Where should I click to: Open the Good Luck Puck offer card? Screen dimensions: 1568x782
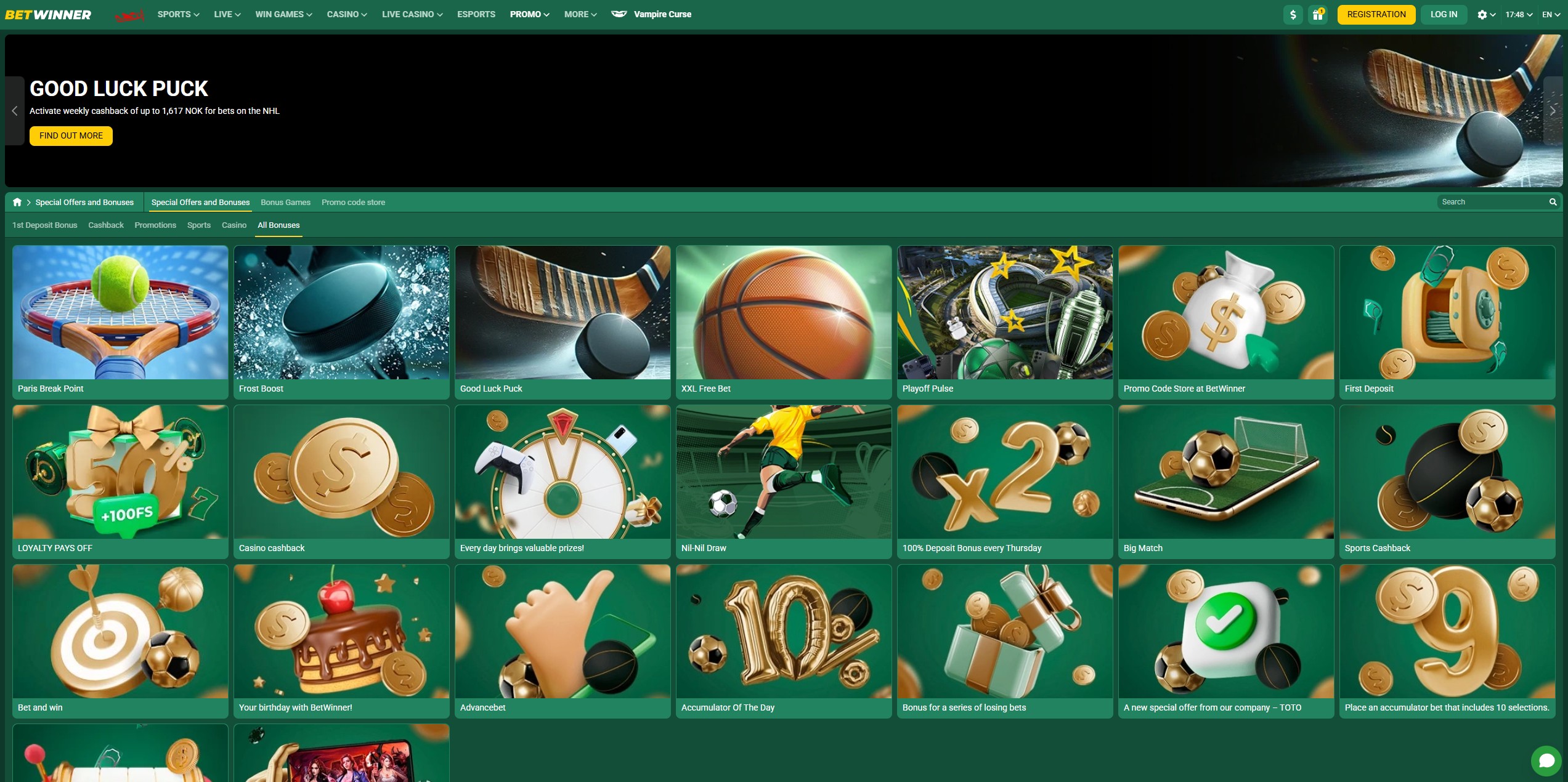tap(563, 322)
